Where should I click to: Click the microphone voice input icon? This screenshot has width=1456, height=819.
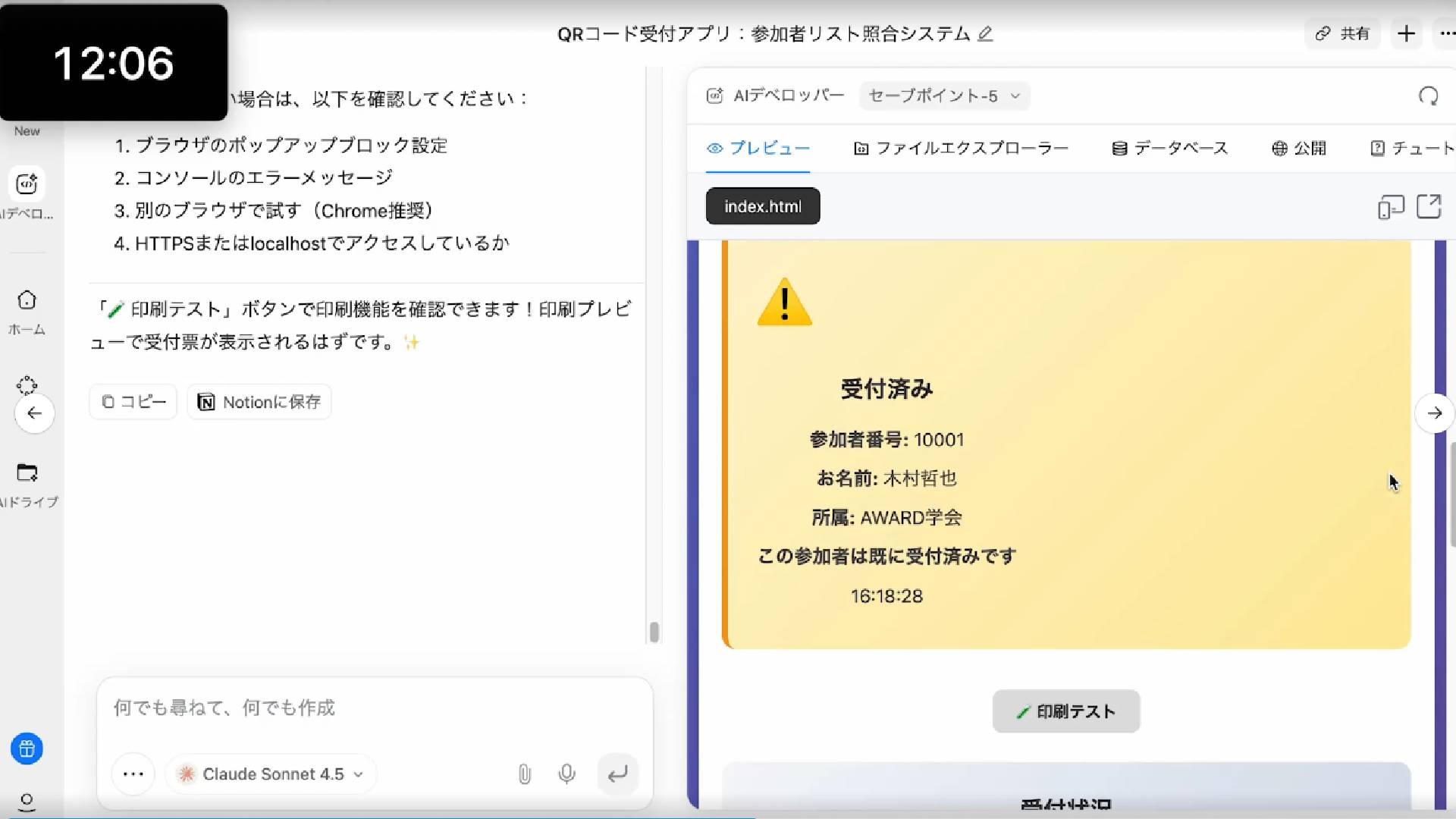click(x=566, y=774)
